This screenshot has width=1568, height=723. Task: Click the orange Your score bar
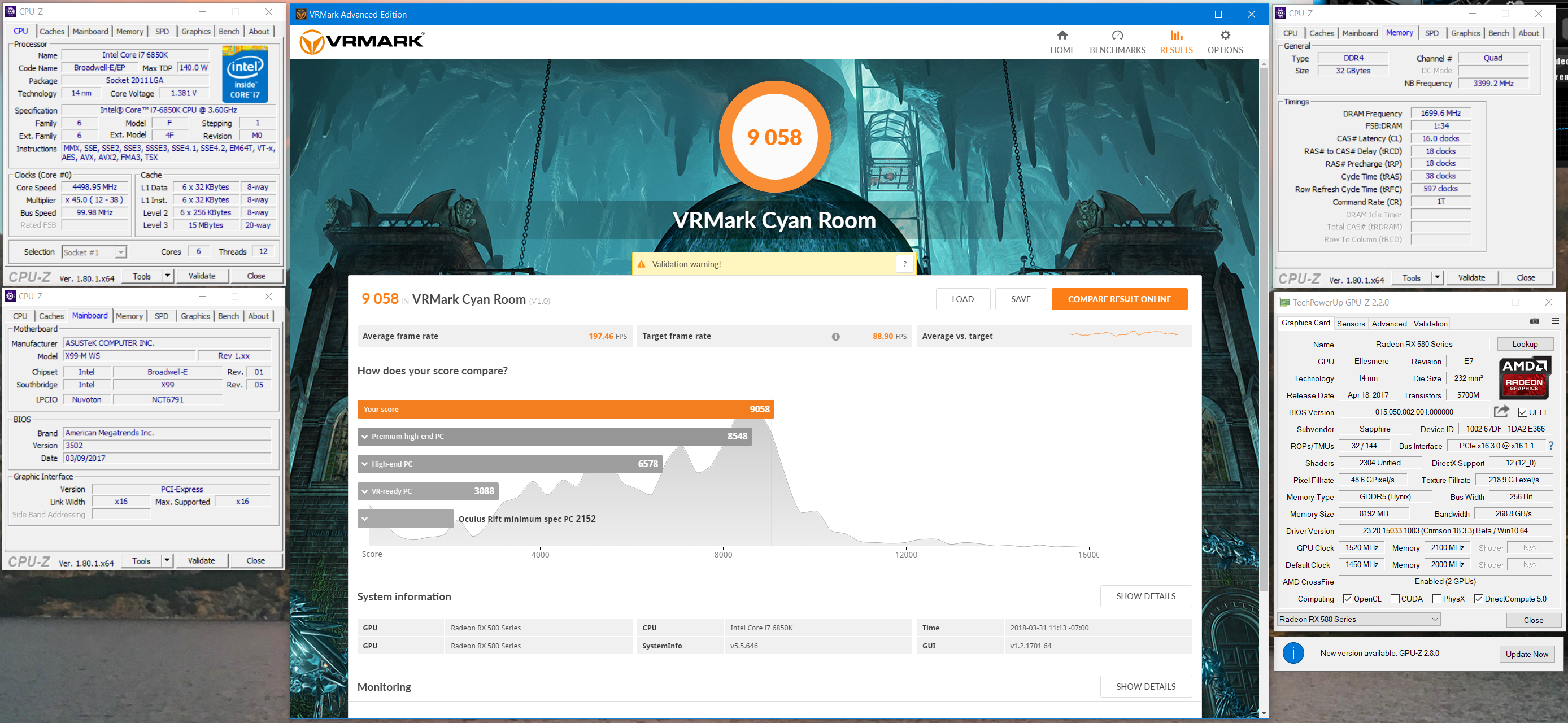565,409
